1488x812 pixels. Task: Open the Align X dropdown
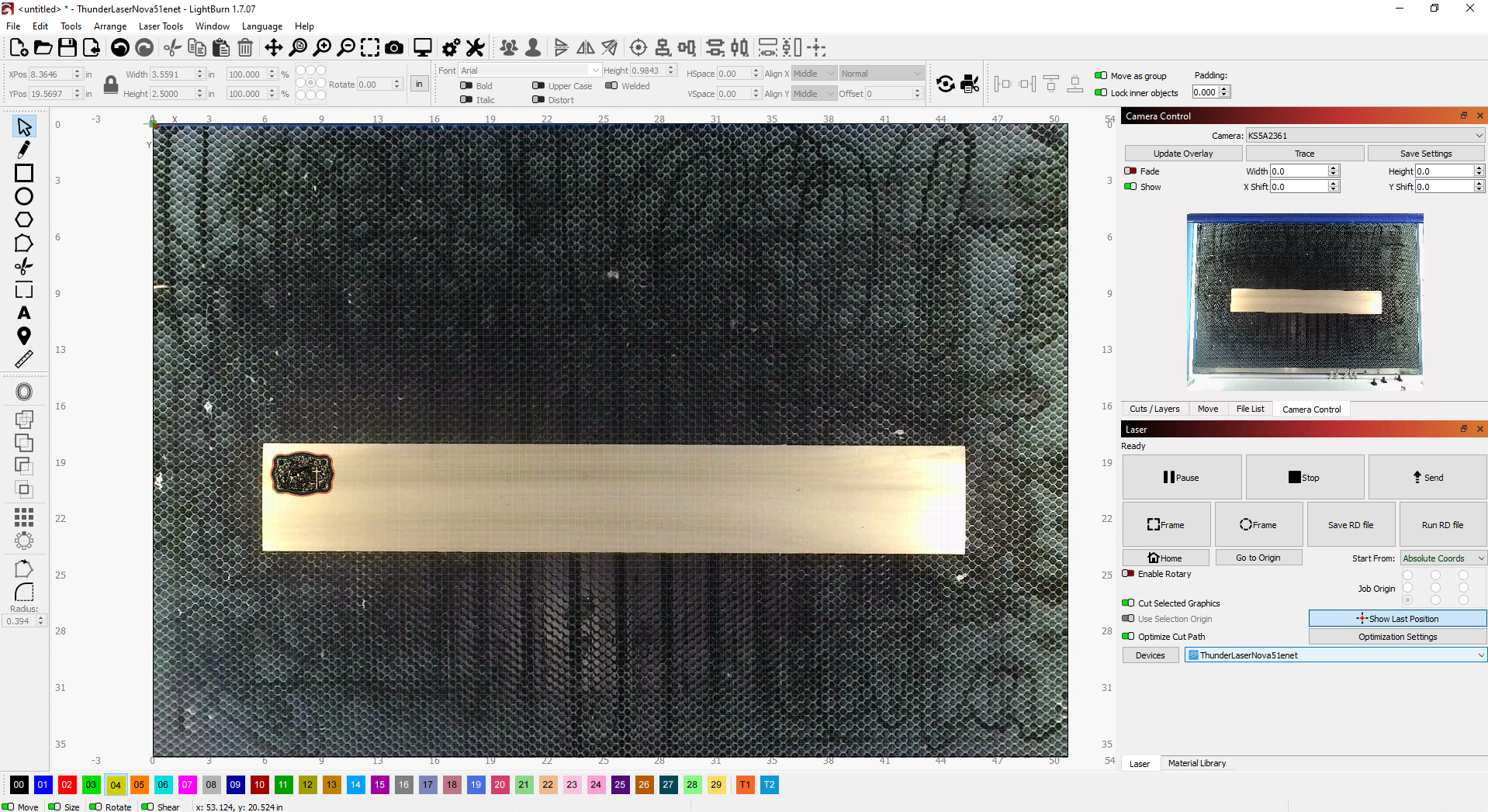[x=814, y=74]
